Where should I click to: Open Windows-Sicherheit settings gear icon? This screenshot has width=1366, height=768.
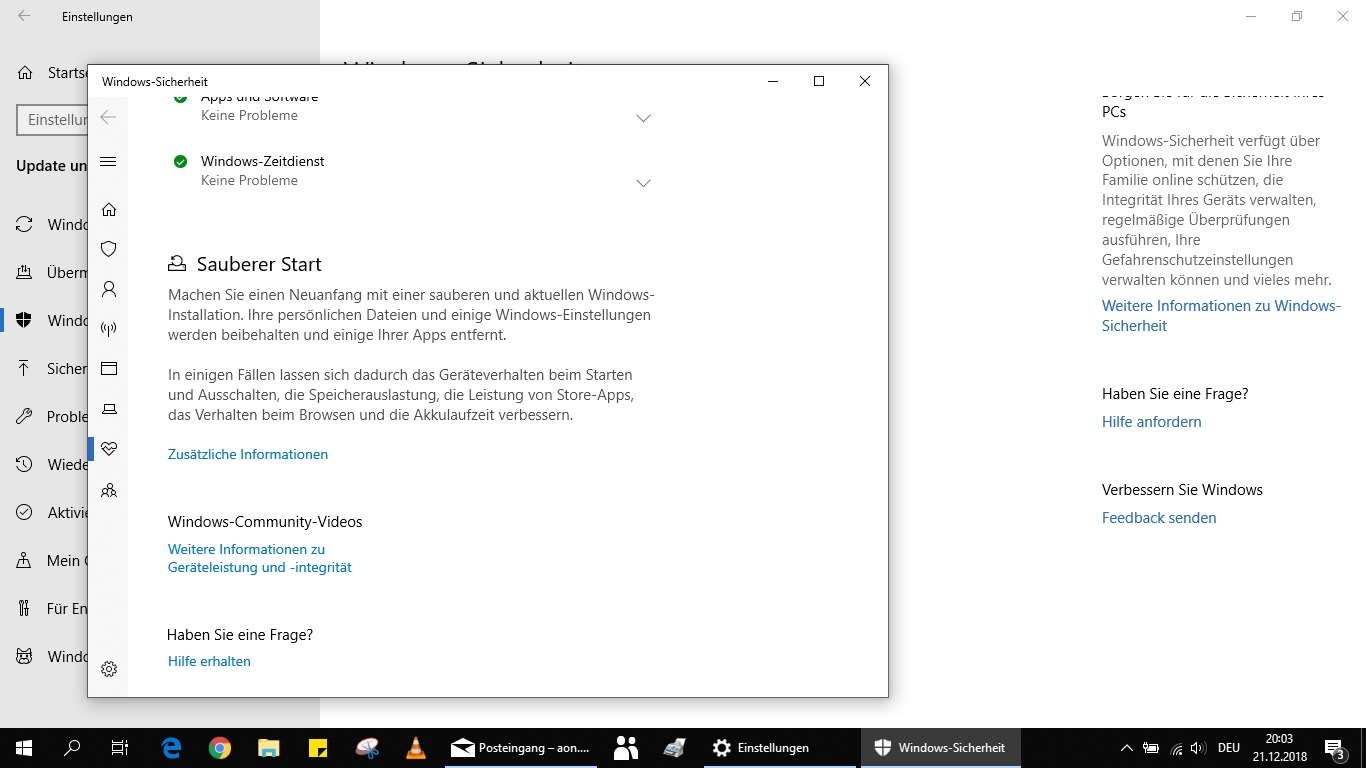coord(109,669)
